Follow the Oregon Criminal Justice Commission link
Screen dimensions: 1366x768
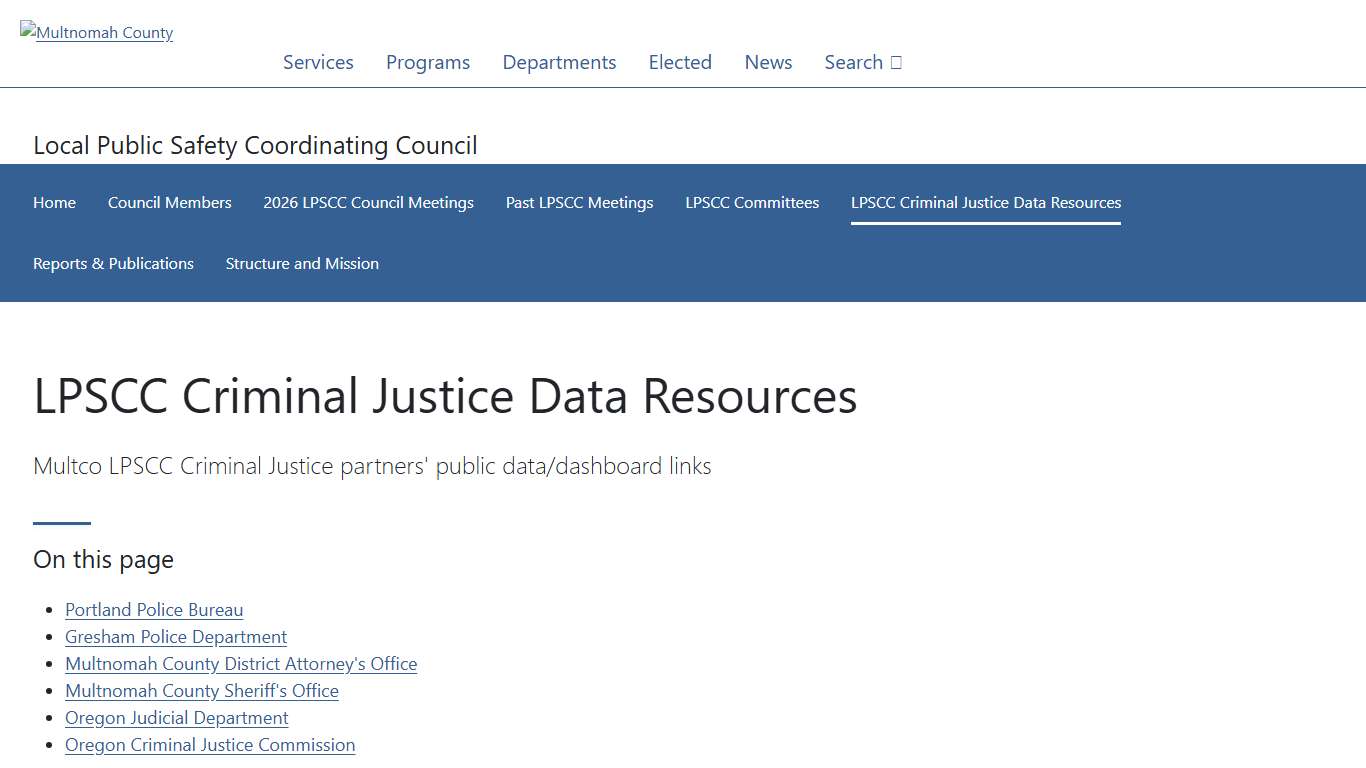tap(210, 745)
